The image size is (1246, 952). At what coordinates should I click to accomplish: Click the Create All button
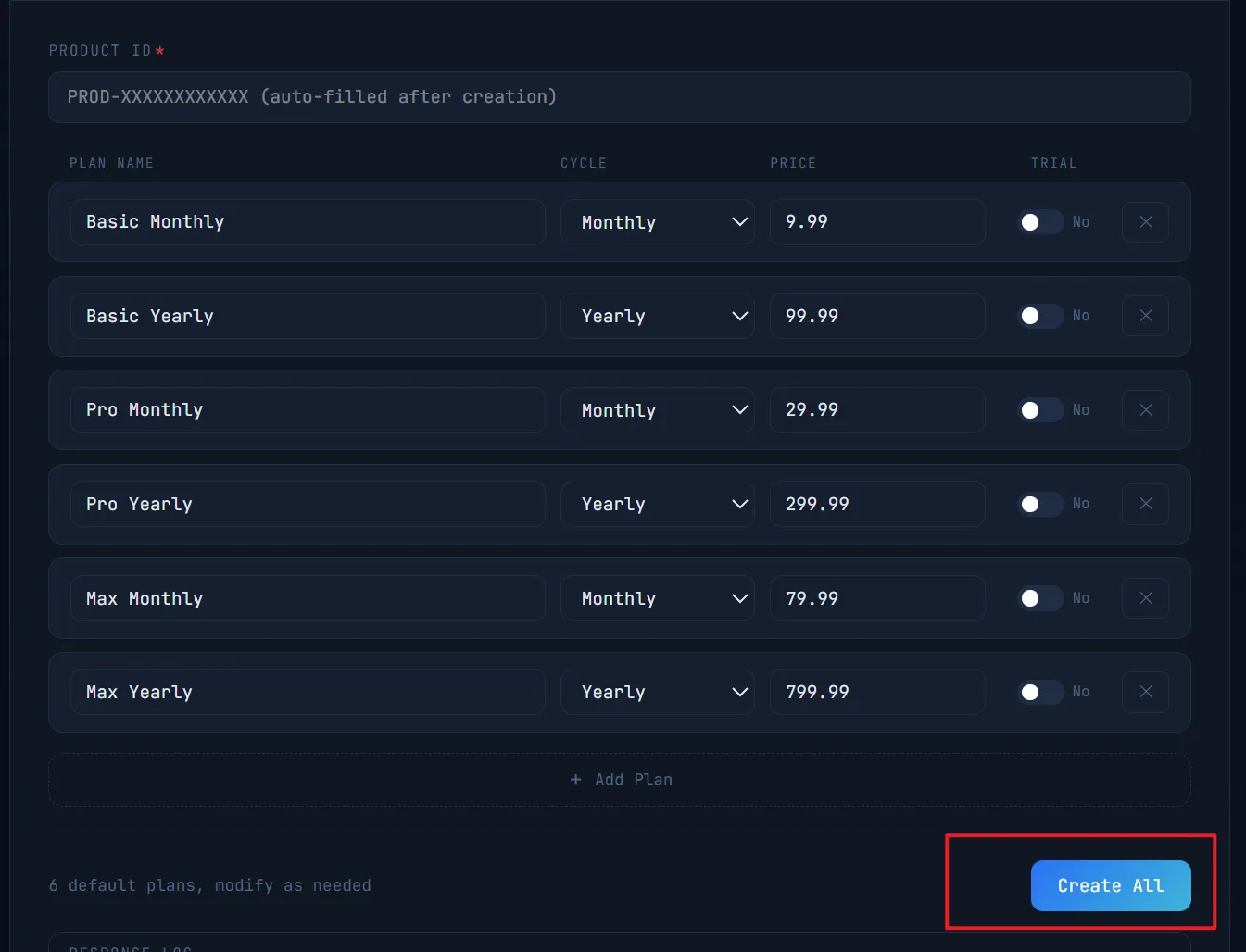point(1110,885)
